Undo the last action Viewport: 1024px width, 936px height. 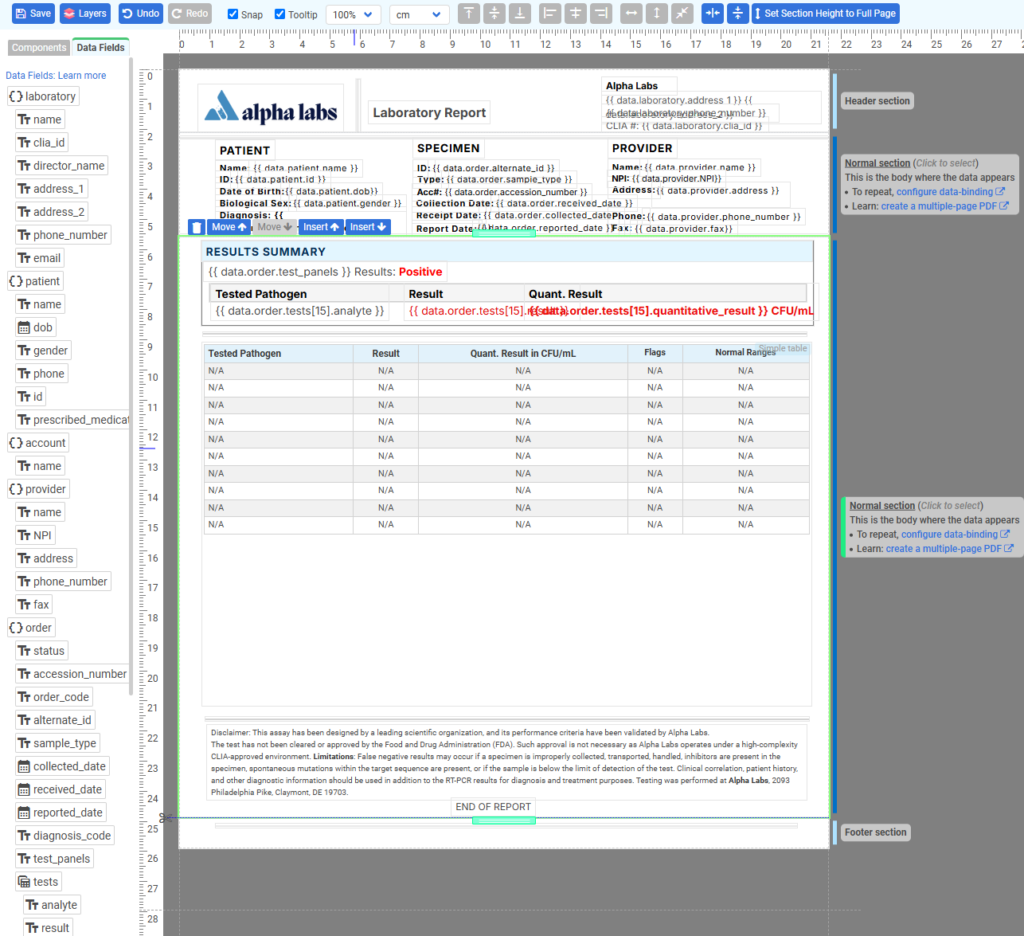(140, 13)
